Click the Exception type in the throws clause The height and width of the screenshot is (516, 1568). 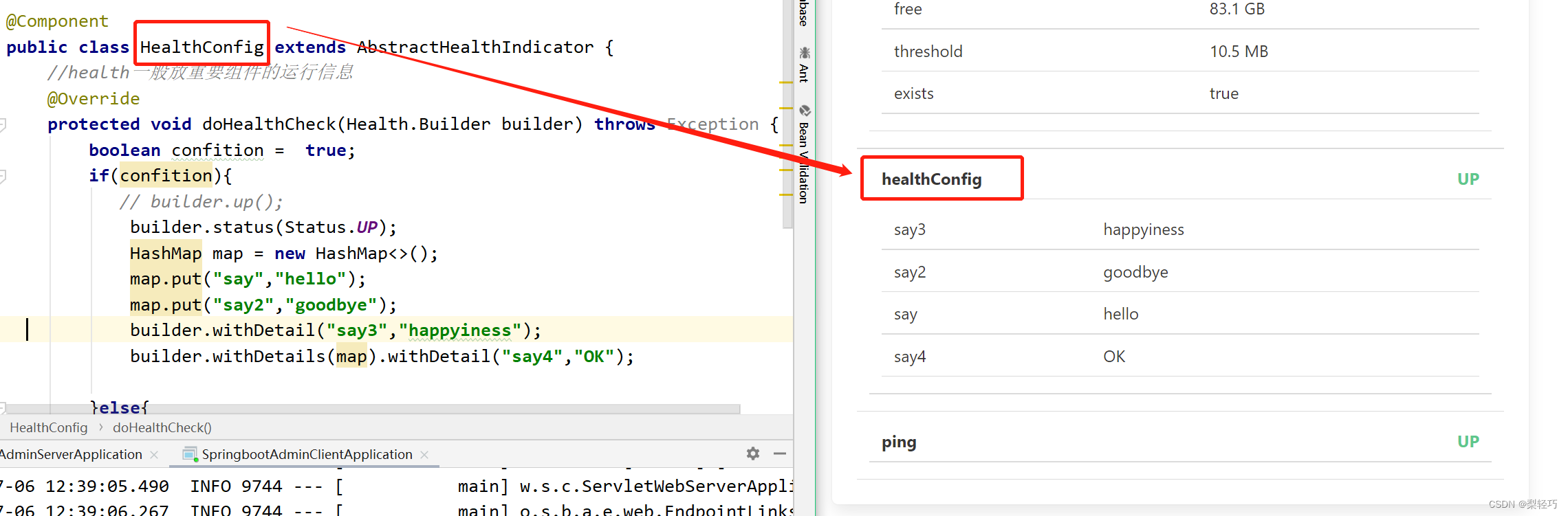(712, 124)
